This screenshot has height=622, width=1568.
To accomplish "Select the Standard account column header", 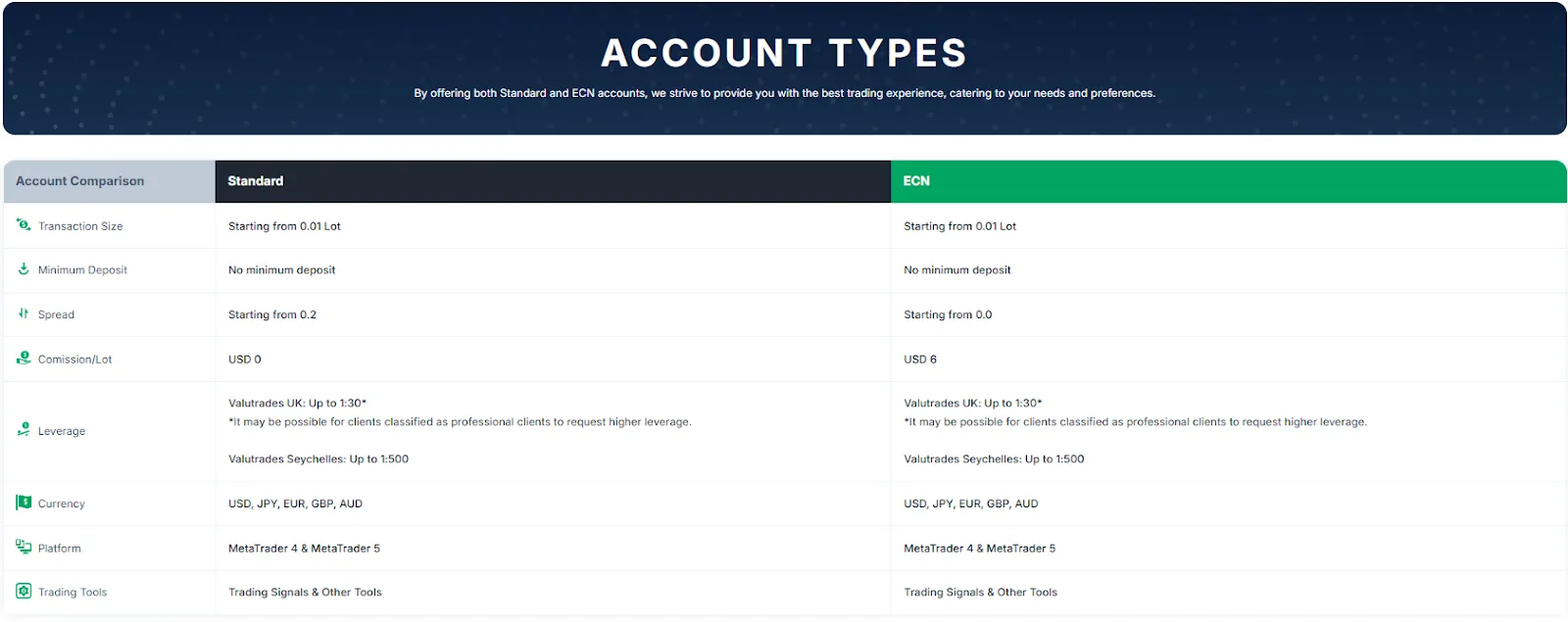I will point(553,181).
